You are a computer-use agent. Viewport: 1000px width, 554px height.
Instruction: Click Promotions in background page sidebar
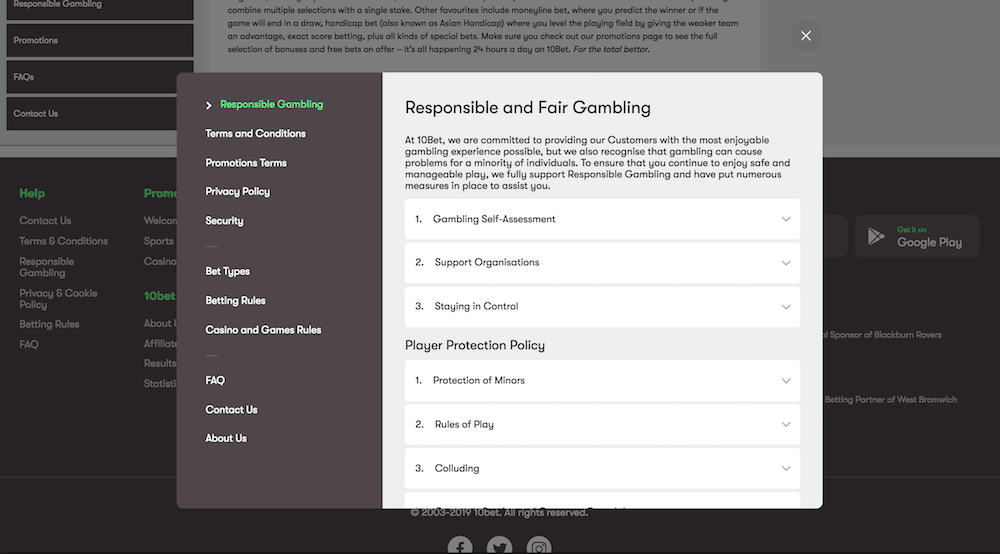tap(99, 40)
